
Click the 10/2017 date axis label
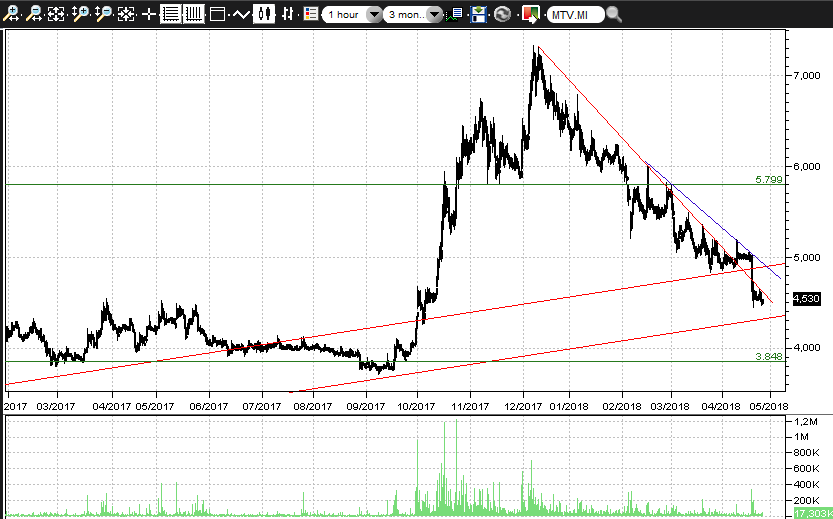[x=416, y=406]
